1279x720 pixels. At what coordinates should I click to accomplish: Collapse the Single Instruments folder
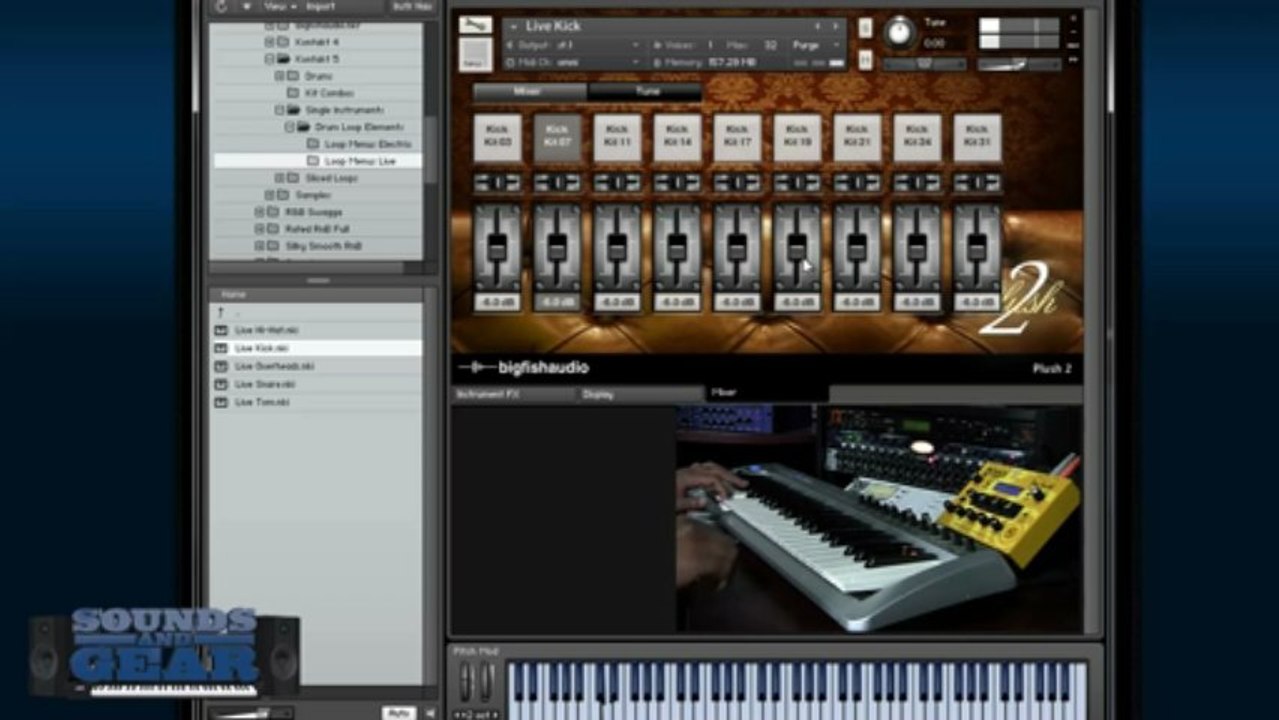(x=280, y=110)
